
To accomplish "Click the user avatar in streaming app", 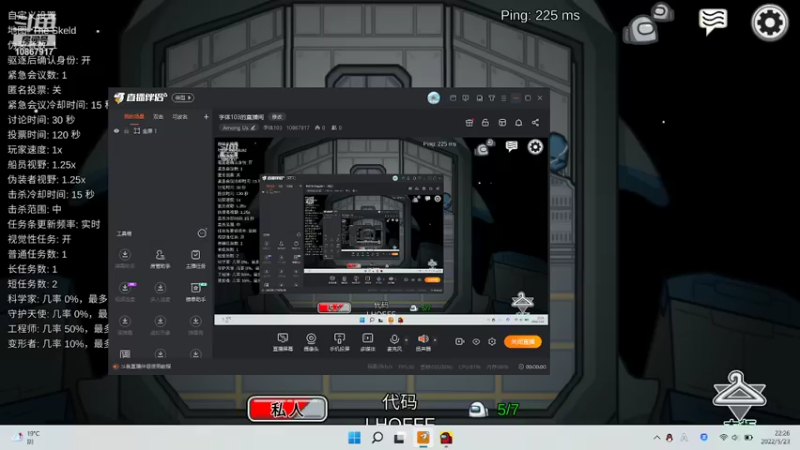I will click(433, 98).
